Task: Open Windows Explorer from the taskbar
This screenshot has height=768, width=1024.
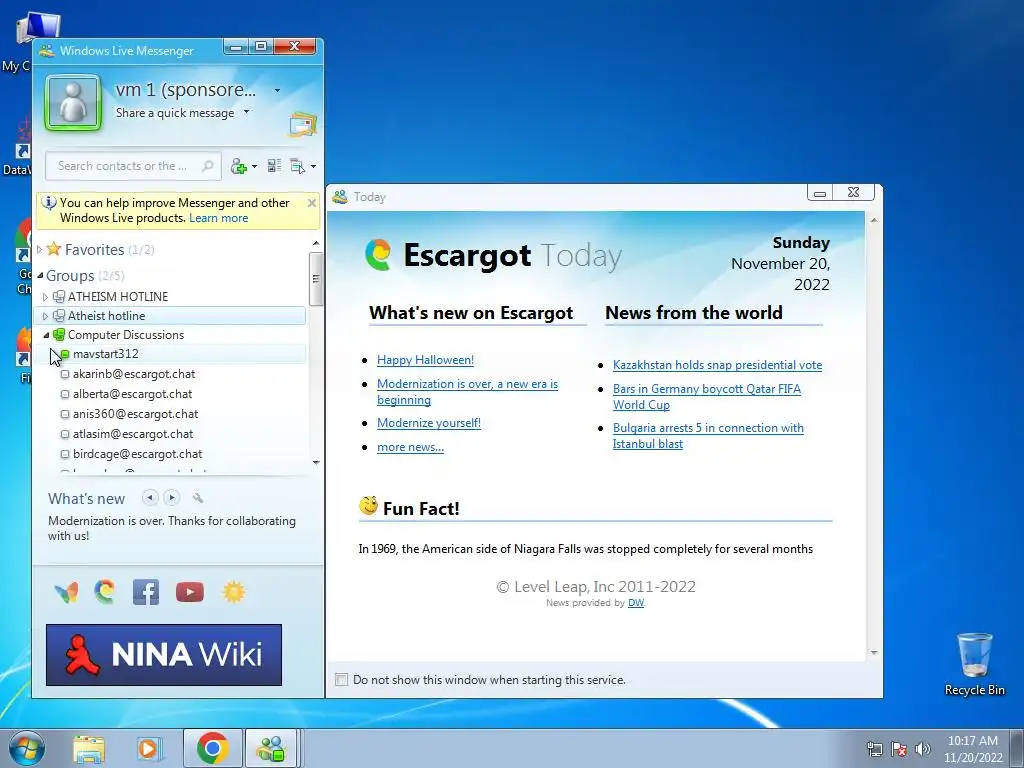Action: [x=89, y=749]
